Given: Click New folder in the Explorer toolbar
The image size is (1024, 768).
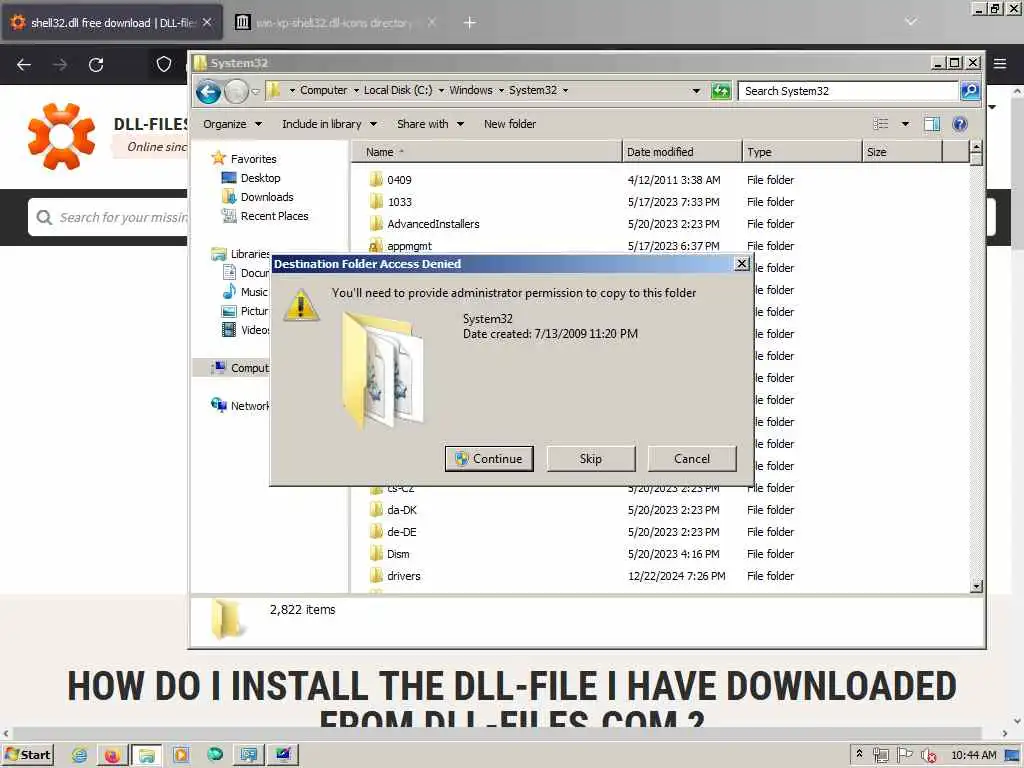Looking at the screenshot, I should coord(509,123).
